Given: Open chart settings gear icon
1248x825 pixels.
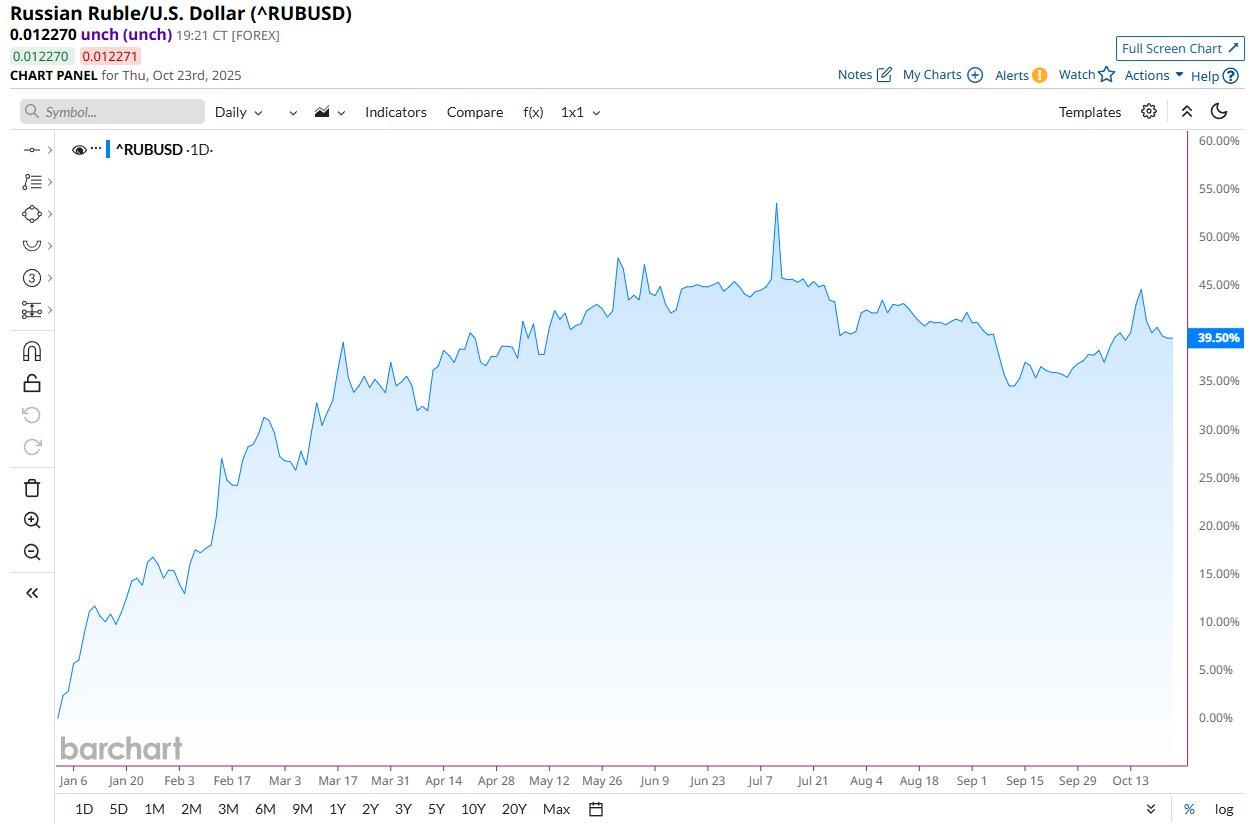Looking at the screenshot, I should [1149, 111].
